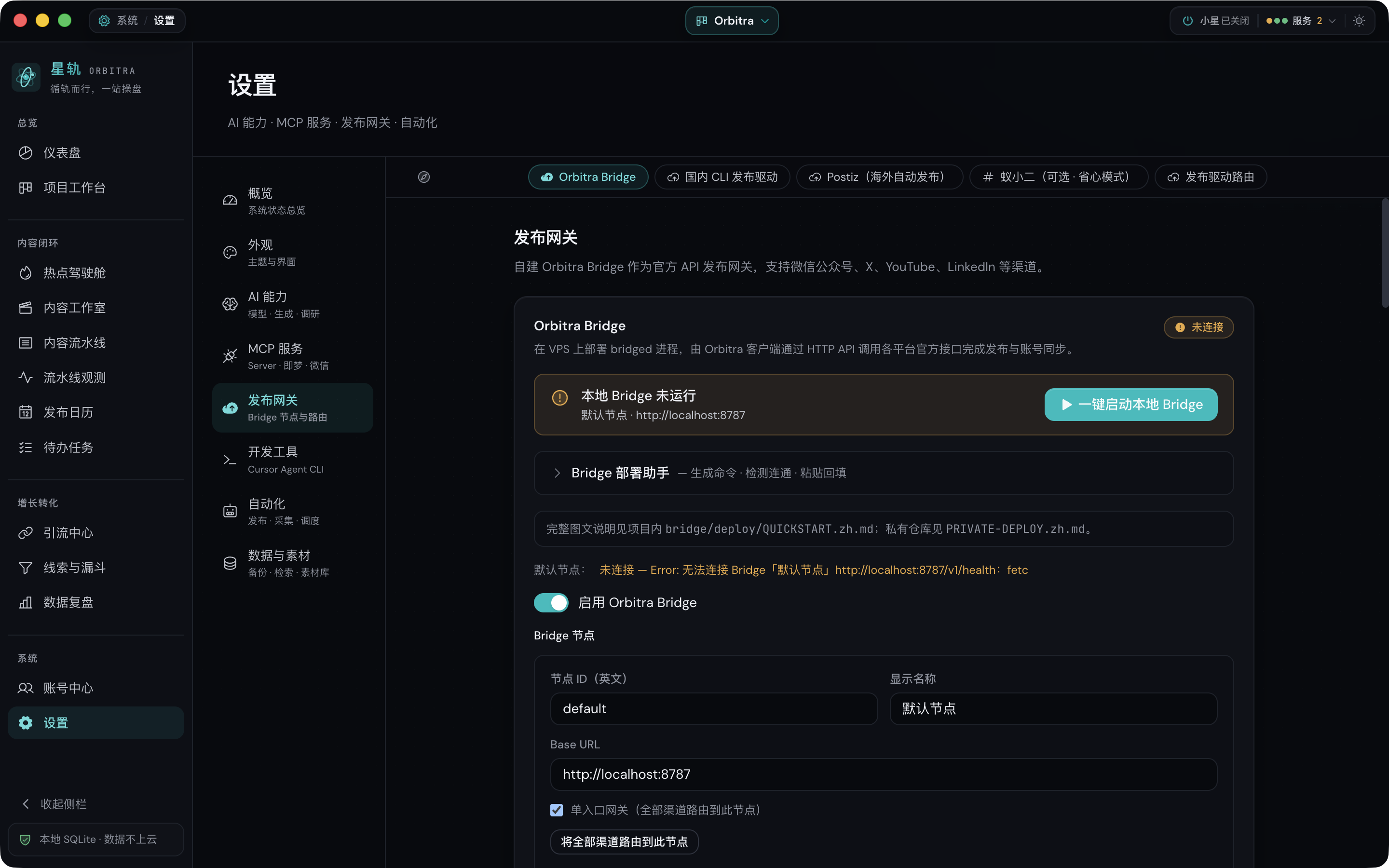1389x868 pixels.
Task: Open the Orbitra workspace dropdown
Action: coord(732,21)
